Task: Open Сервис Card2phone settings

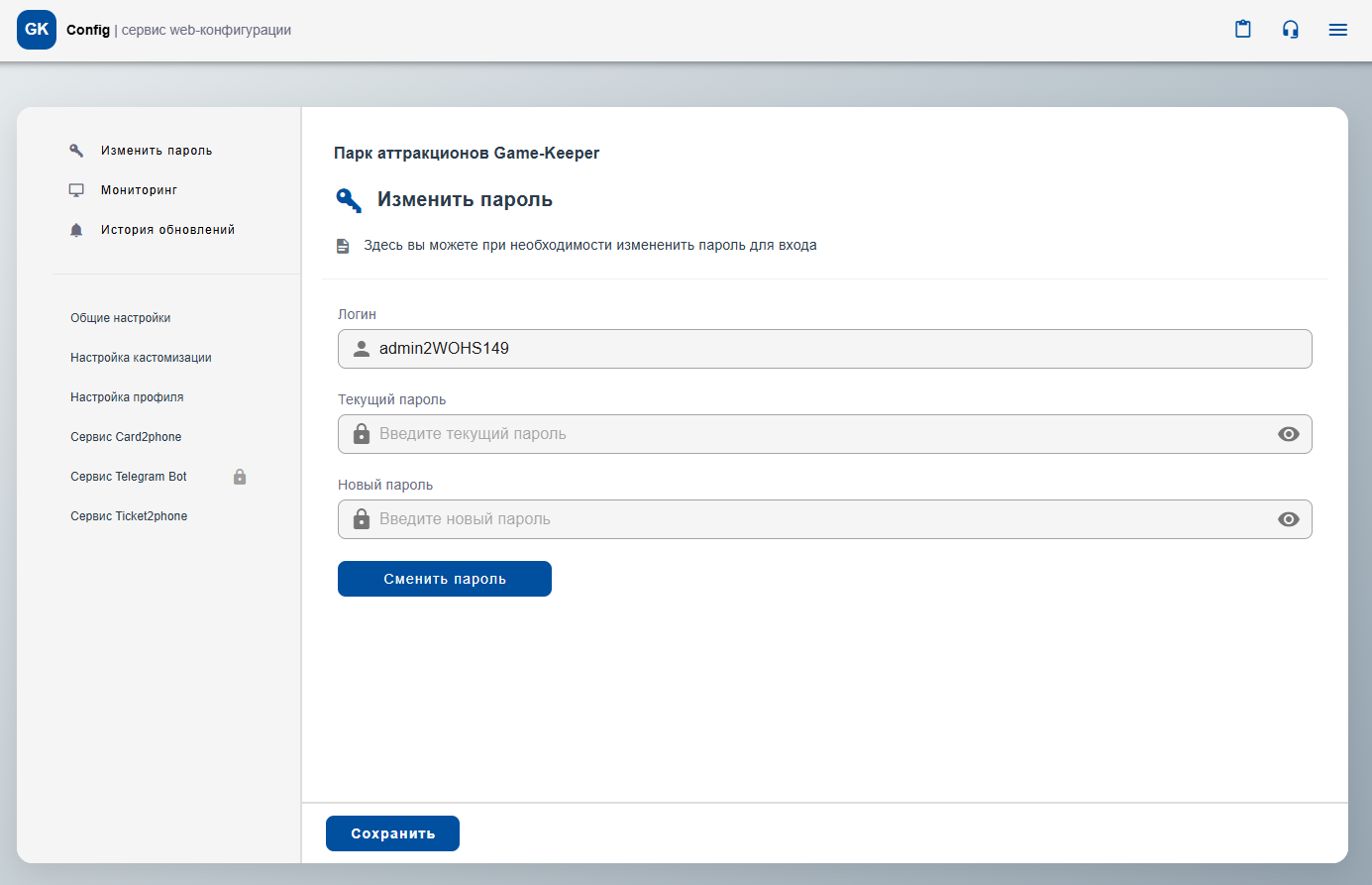Action: (126, 437)
